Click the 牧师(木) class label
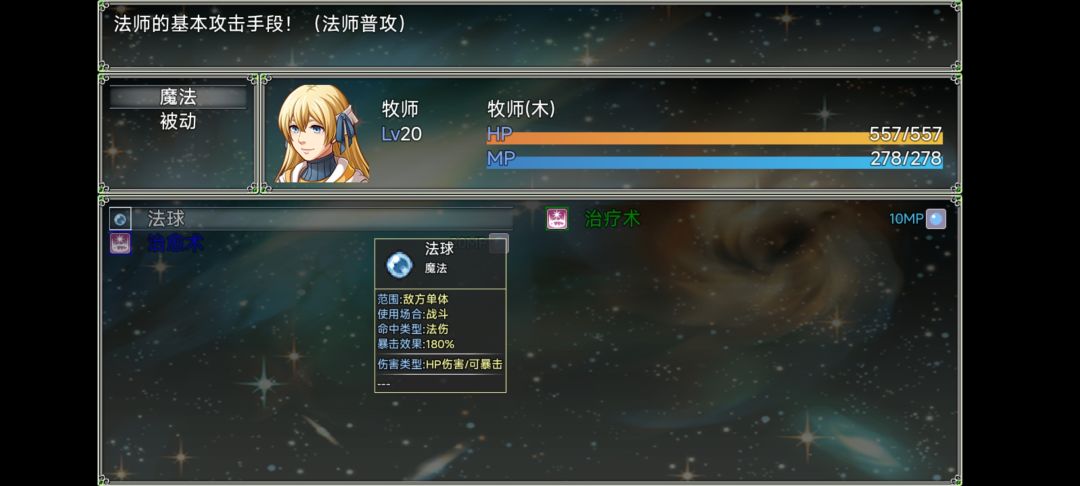 click(x=521, y=109)
